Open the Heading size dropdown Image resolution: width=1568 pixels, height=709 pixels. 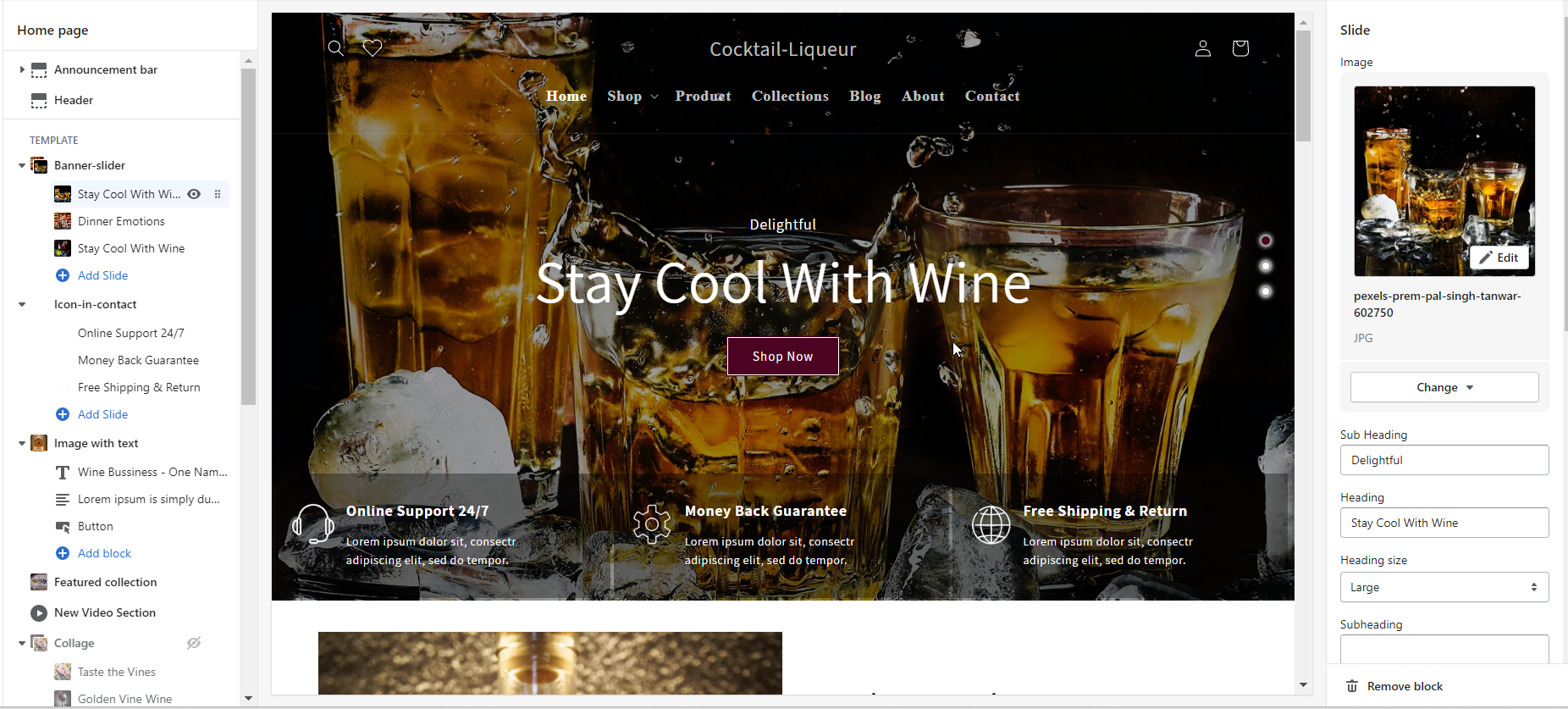click(1444, 587)
